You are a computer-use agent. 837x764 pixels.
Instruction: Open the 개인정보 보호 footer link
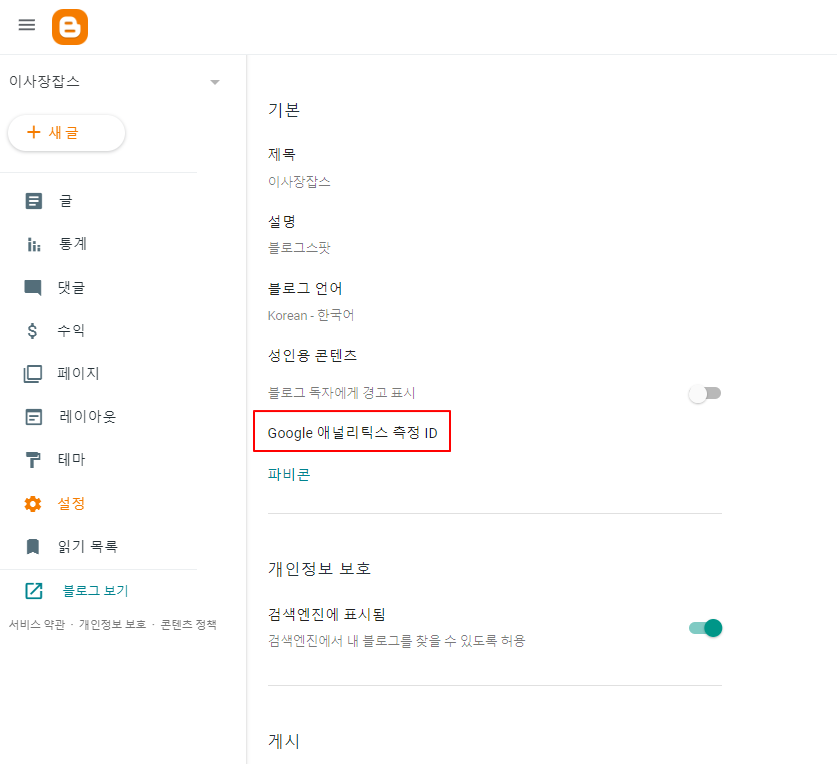pyautogui.click(x=113, y=625)
